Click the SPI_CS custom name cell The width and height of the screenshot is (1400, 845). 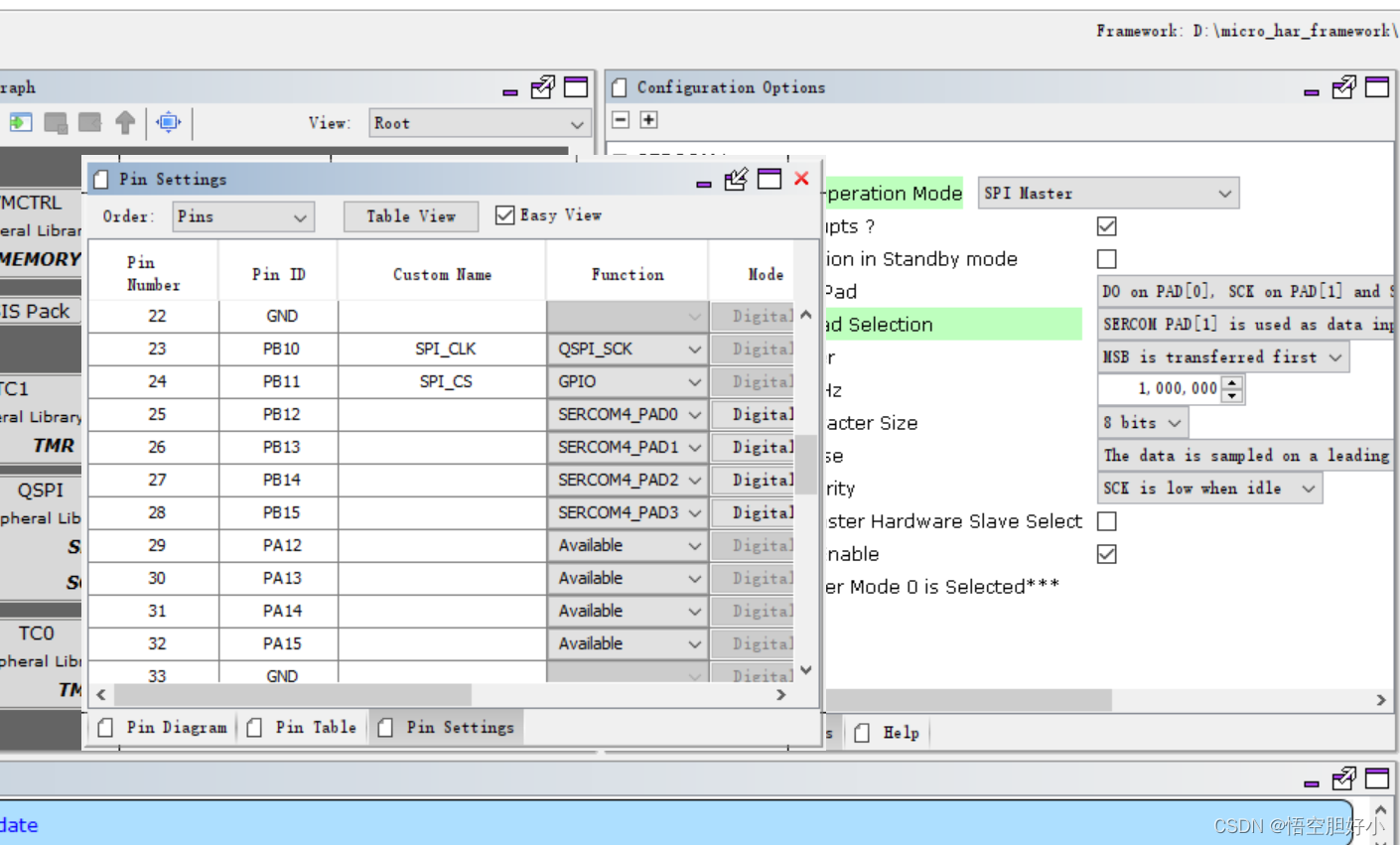[443, 382]
